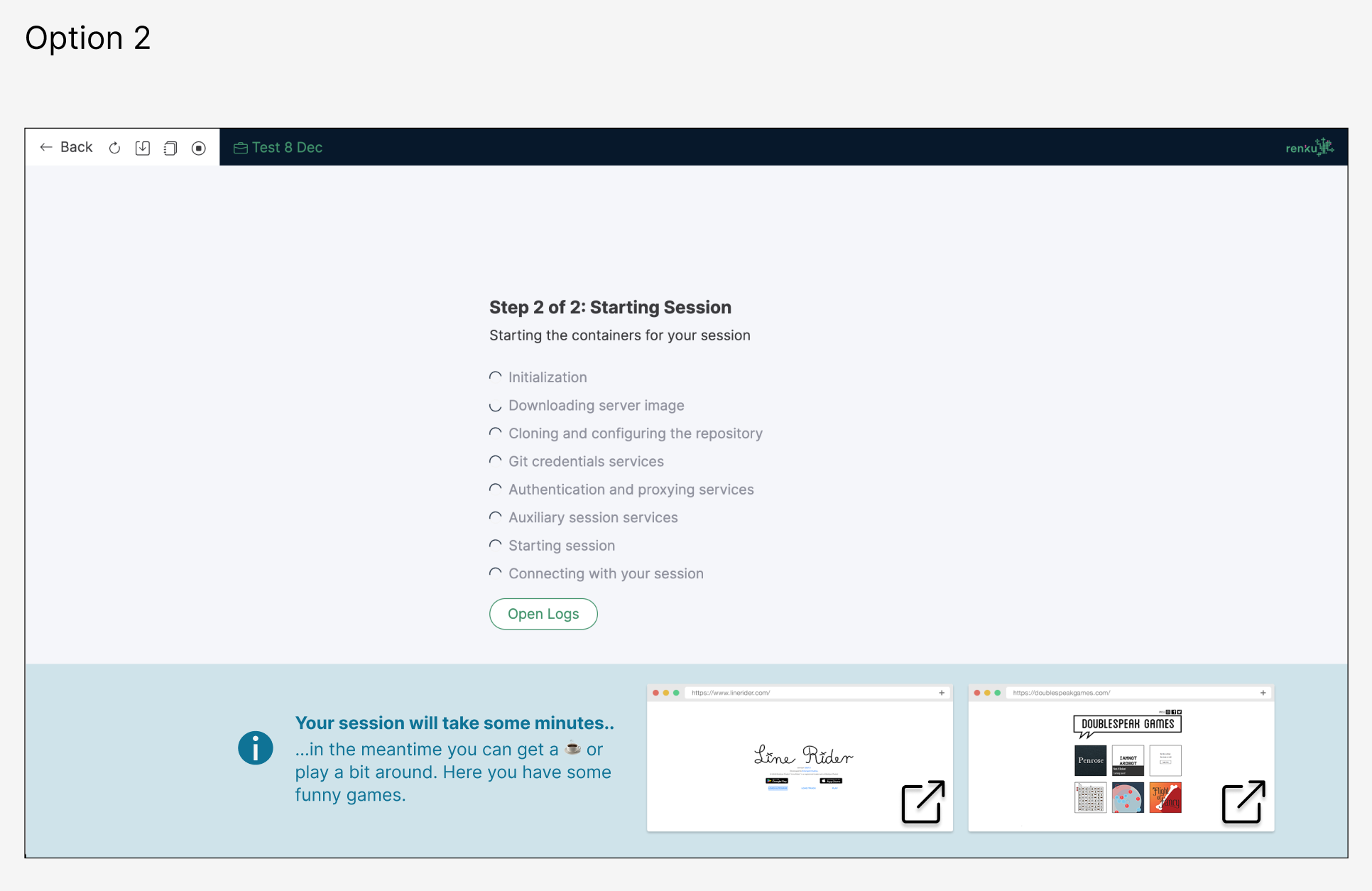This screenshot has width=1372, height=891.
Task: Click the Connecting with your session step
Action: coord(606,573)
